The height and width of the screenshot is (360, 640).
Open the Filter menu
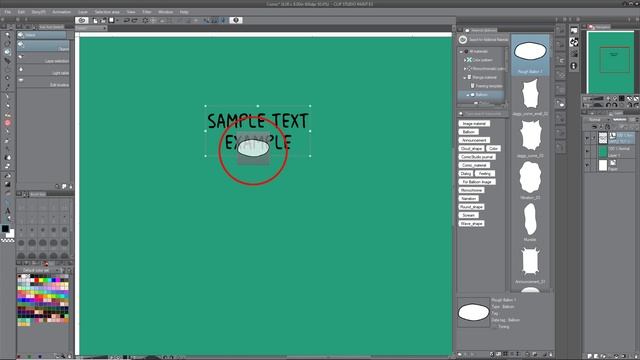tap(147, 12)
